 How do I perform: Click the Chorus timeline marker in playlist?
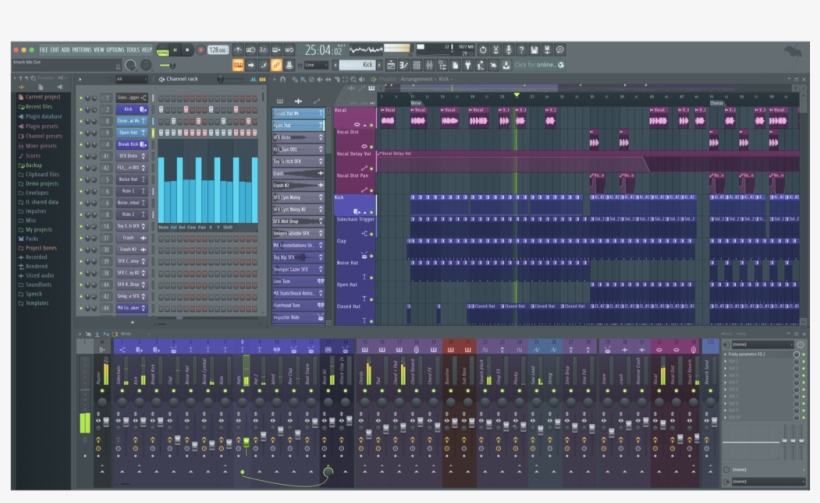pyautogui.click(x=716, y=103)
